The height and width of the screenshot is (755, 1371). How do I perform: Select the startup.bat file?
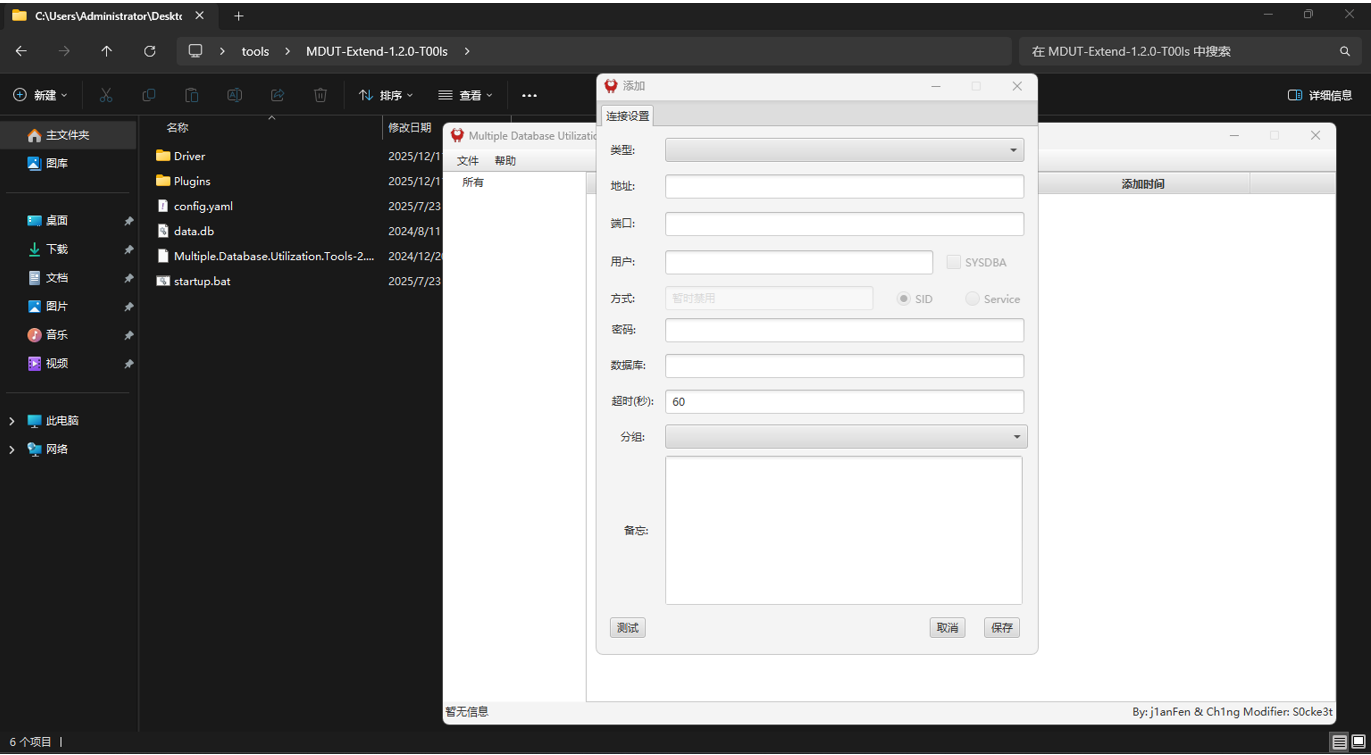(x=202, y=281)
